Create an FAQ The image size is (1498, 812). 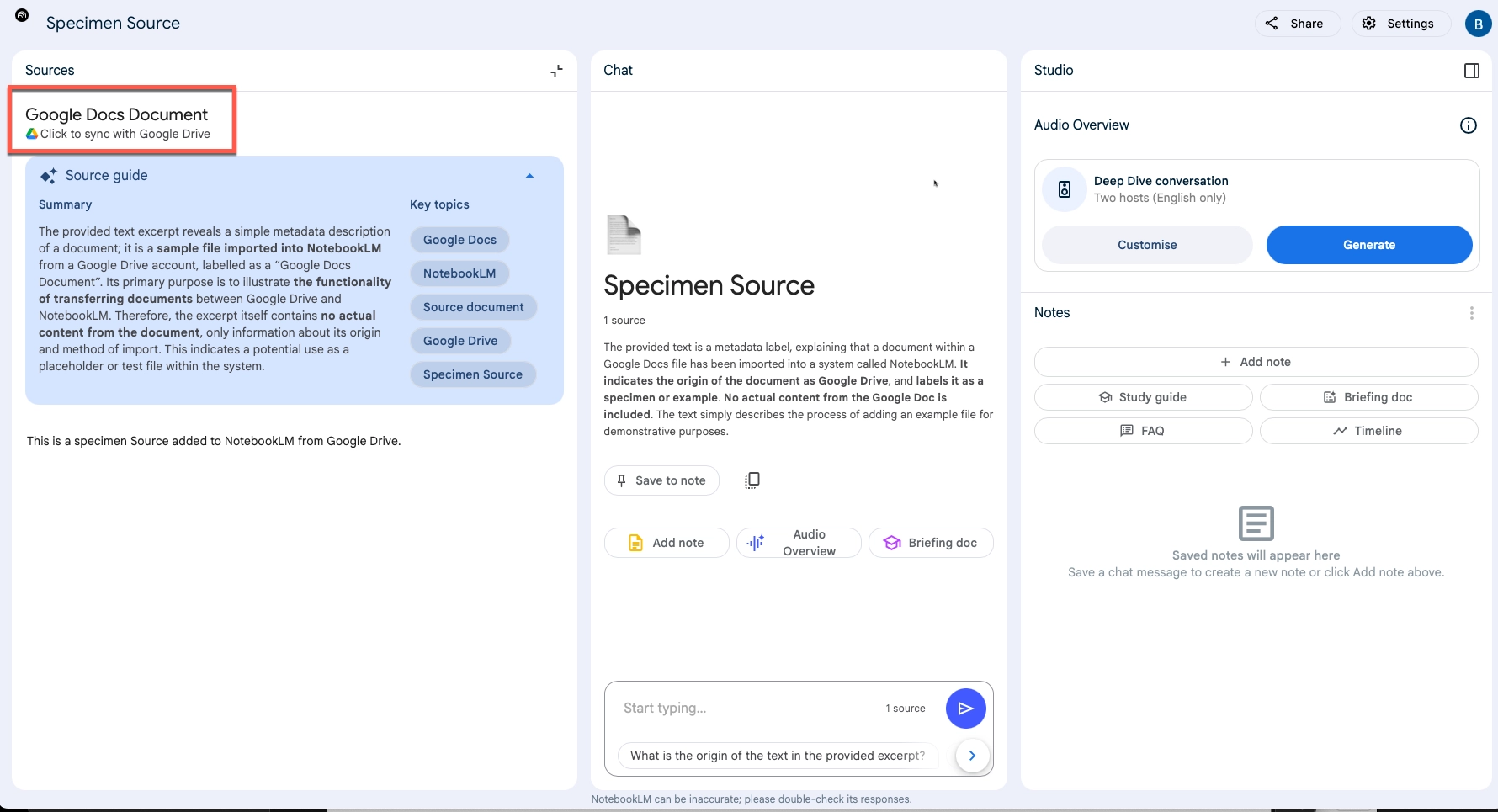coord(1143,431)
